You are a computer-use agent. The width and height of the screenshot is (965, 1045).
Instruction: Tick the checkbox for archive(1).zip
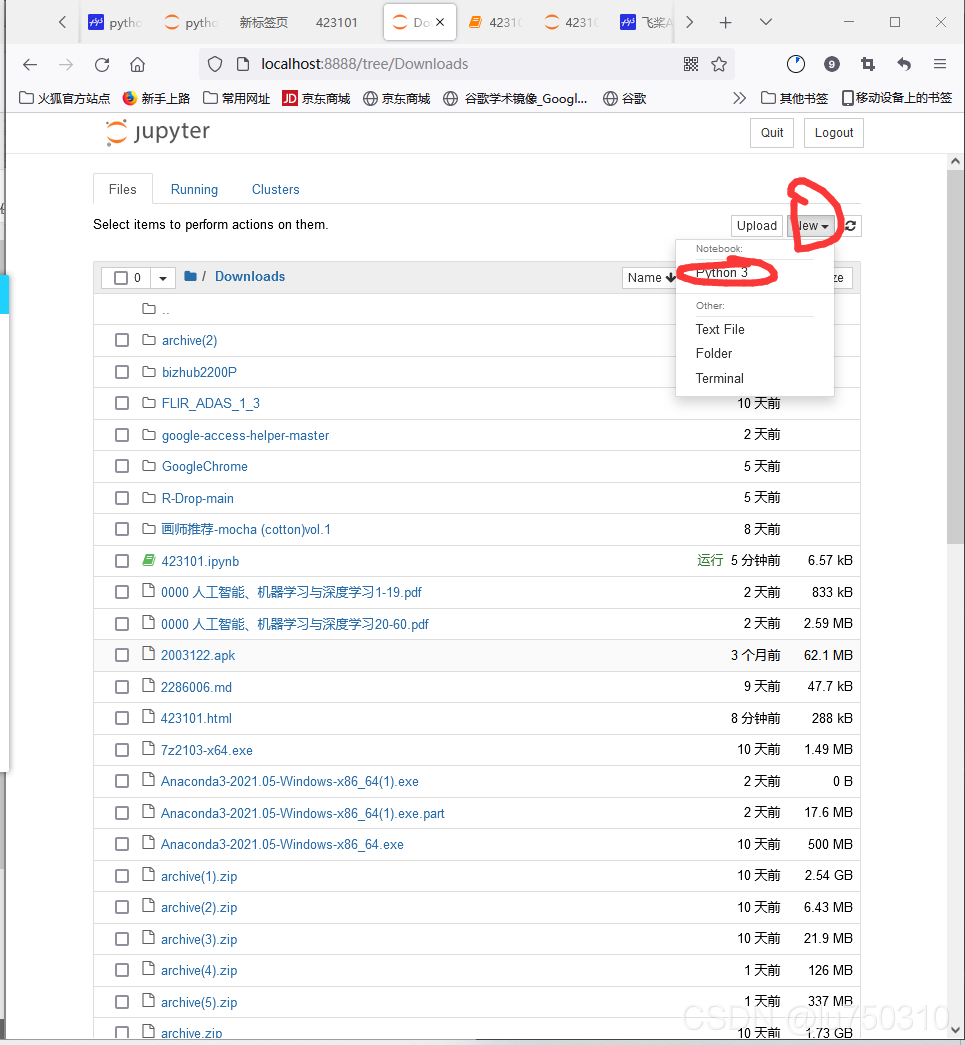tap(122, 876)
